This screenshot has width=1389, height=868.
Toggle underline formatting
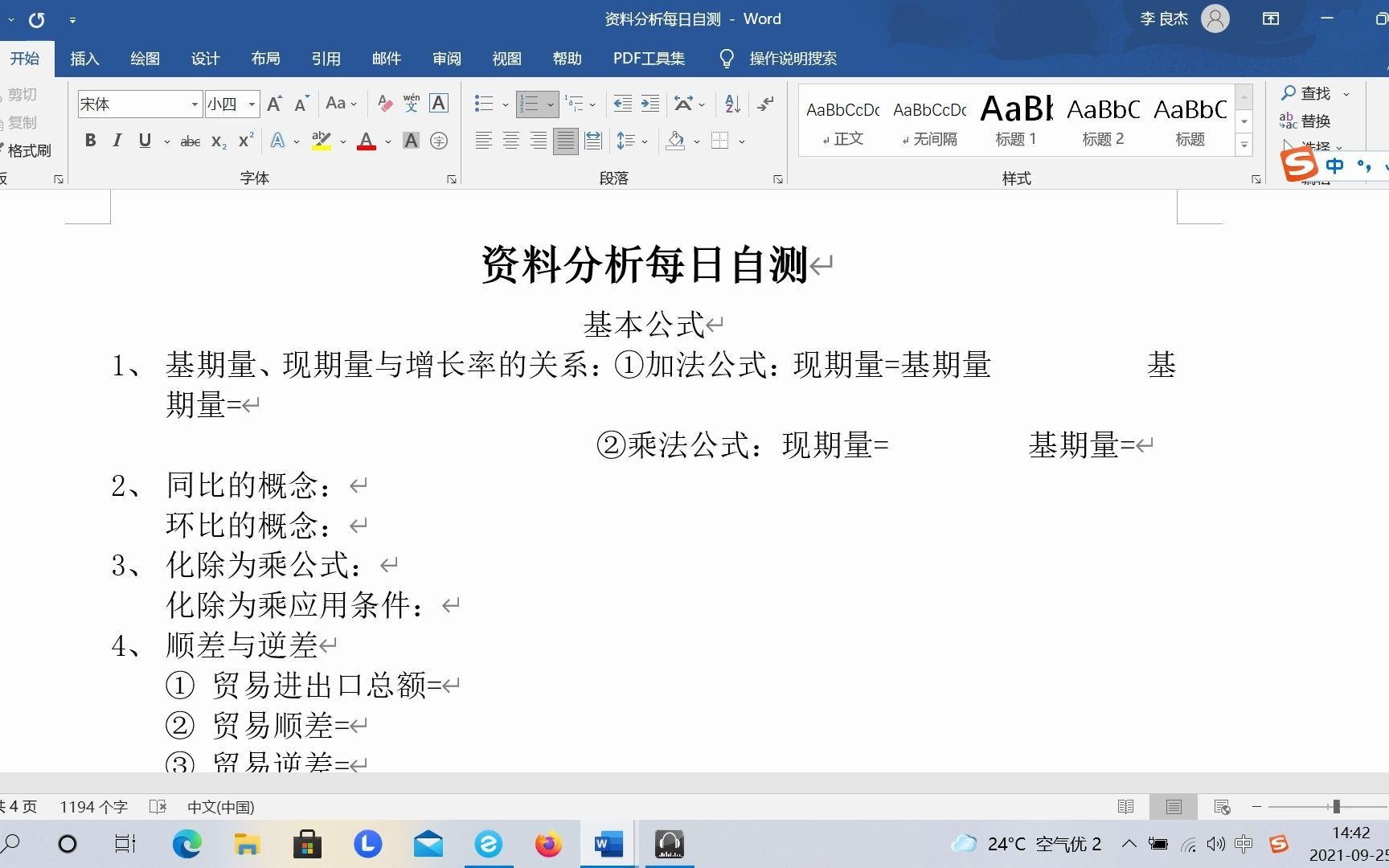145,141
